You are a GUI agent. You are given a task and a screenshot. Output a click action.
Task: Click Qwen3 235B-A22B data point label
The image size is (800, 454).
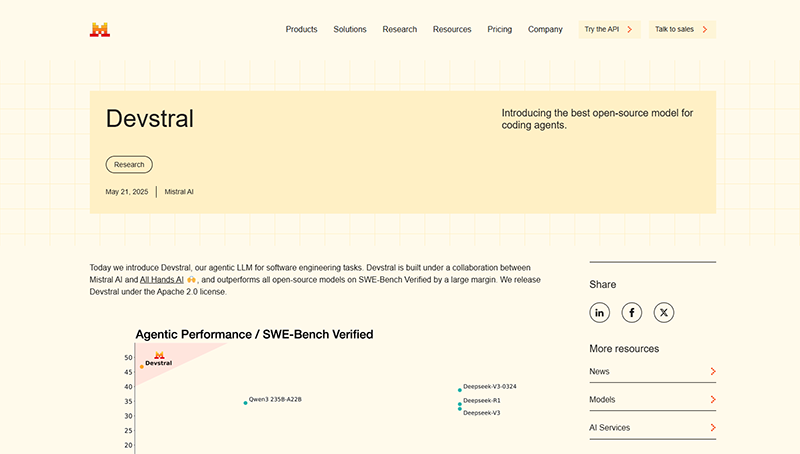[x=275, y=399]
